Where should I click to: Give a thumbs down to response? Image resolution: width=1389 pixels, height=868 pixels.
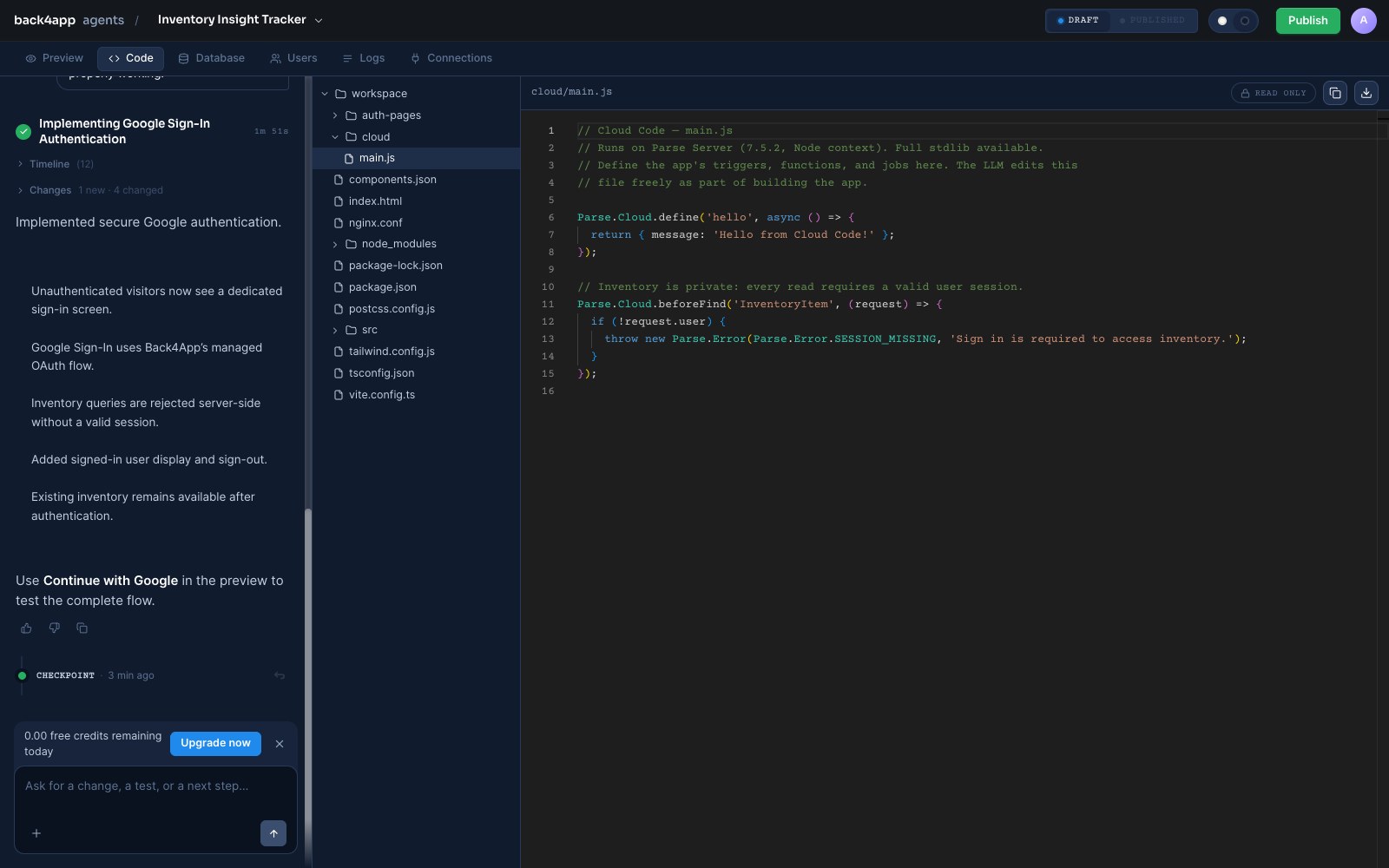click(x=55, y=628)
